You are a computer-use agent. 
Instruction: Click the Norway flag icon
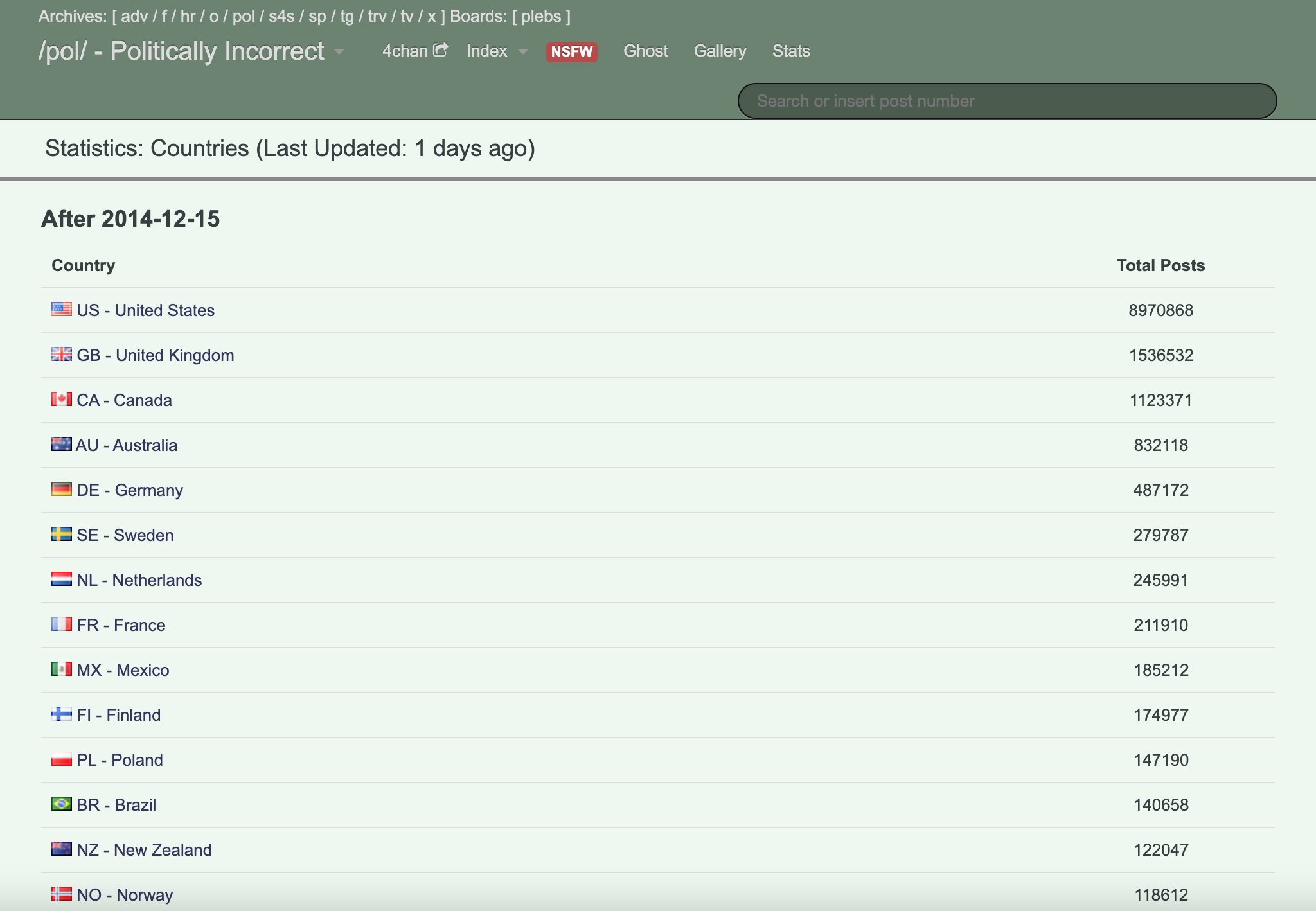[62, 894]
